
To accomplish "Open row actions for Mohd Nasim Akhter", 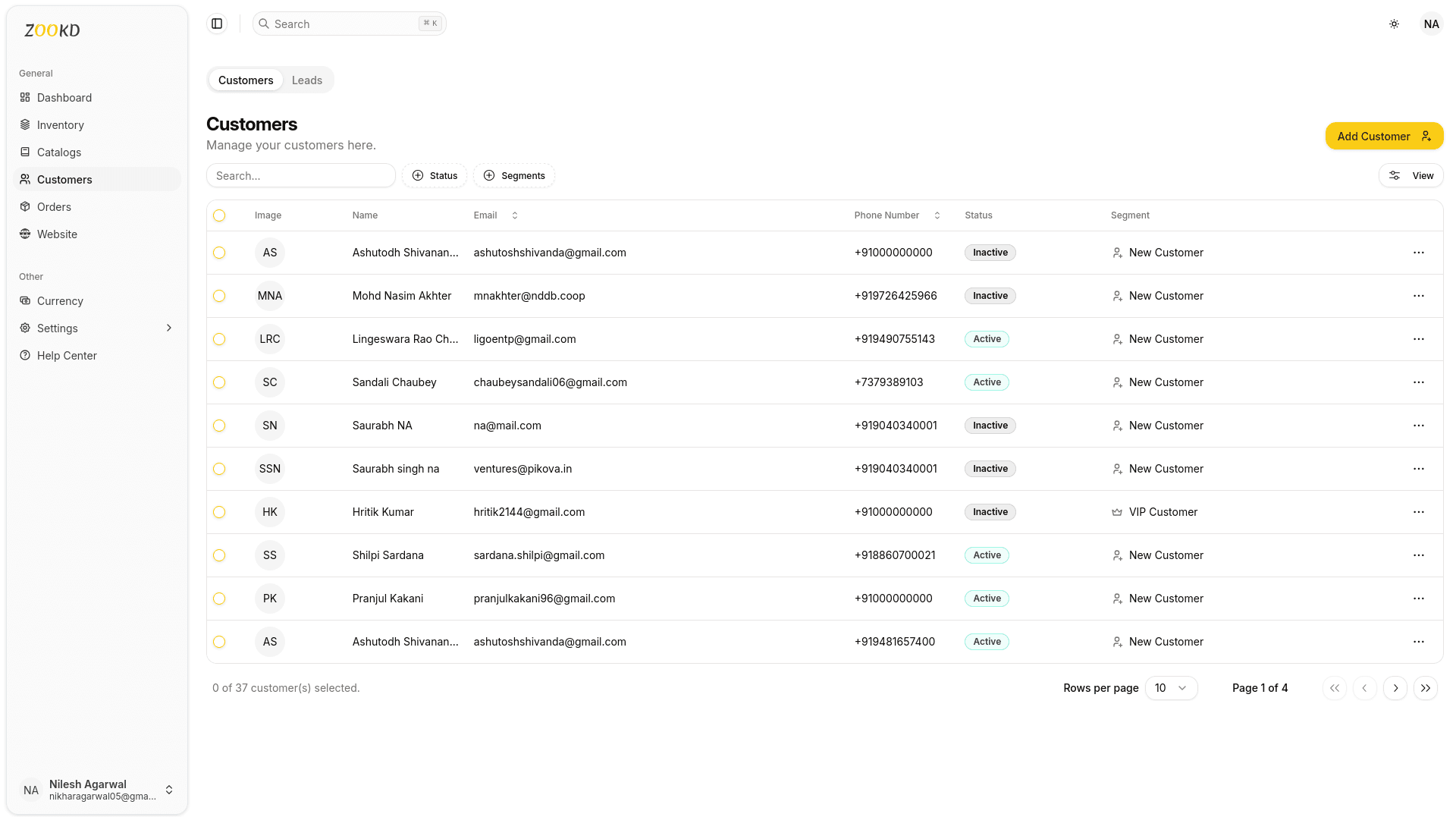I will coord(1418,296).
